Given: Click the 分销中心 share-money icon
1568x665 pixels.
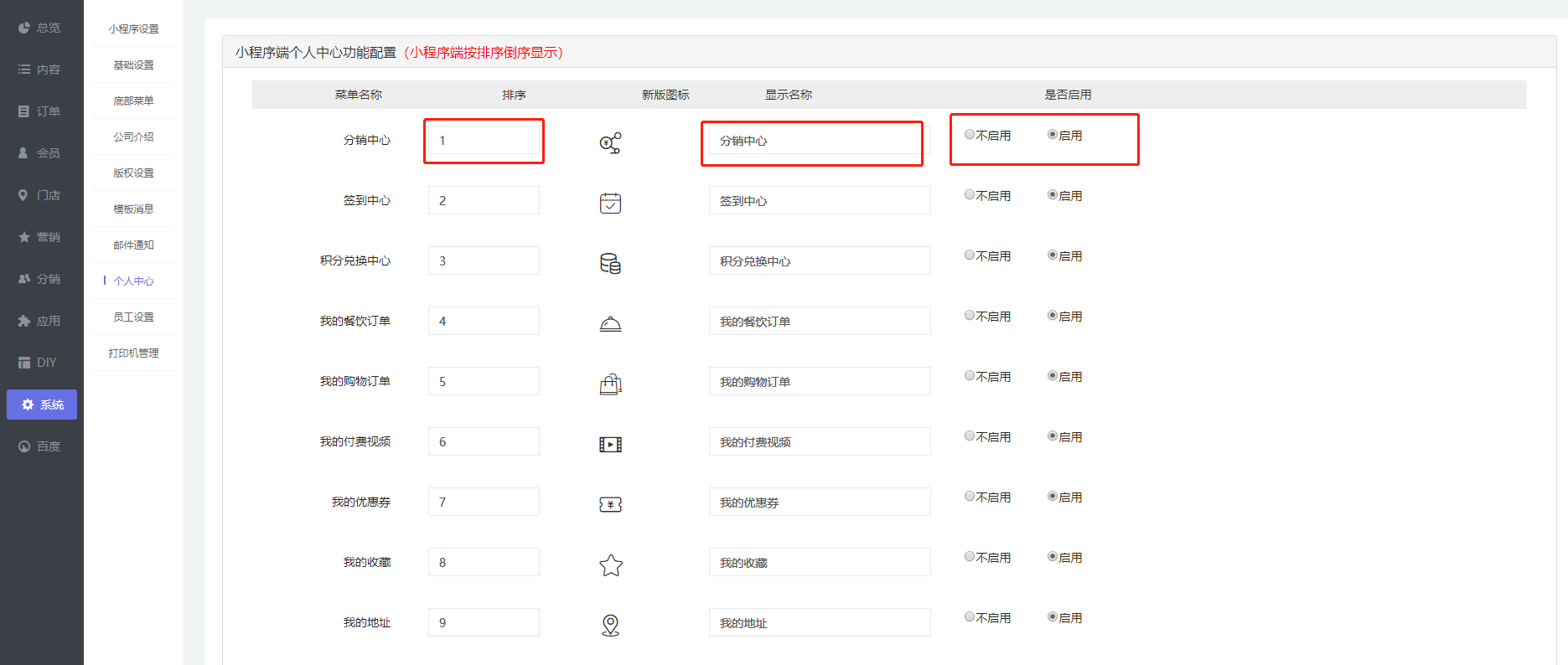Looking at the screenshot, I should click(610, 143).
